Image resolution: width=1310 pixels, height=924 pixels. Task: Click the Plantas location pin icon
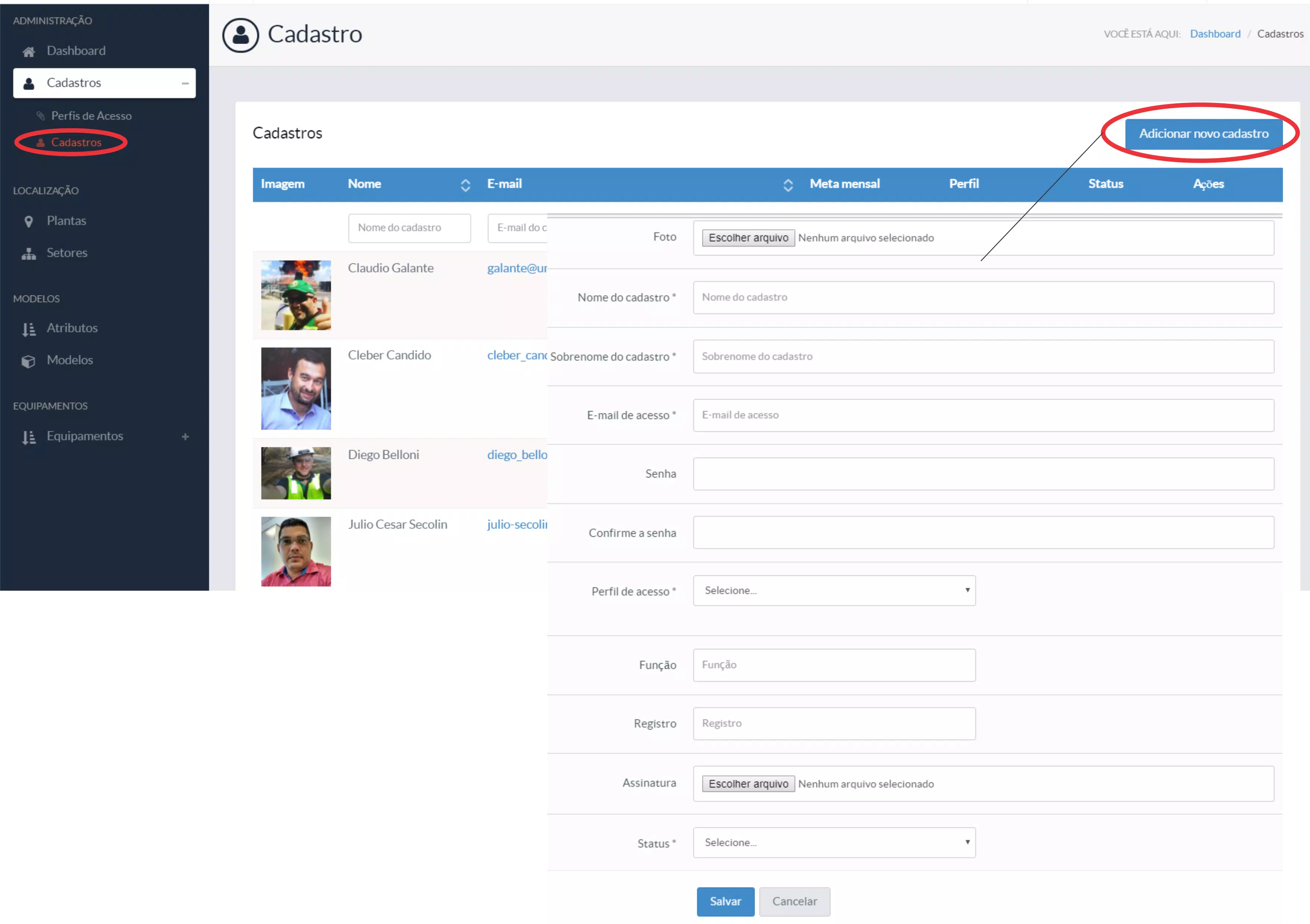(x=28, y=222)
